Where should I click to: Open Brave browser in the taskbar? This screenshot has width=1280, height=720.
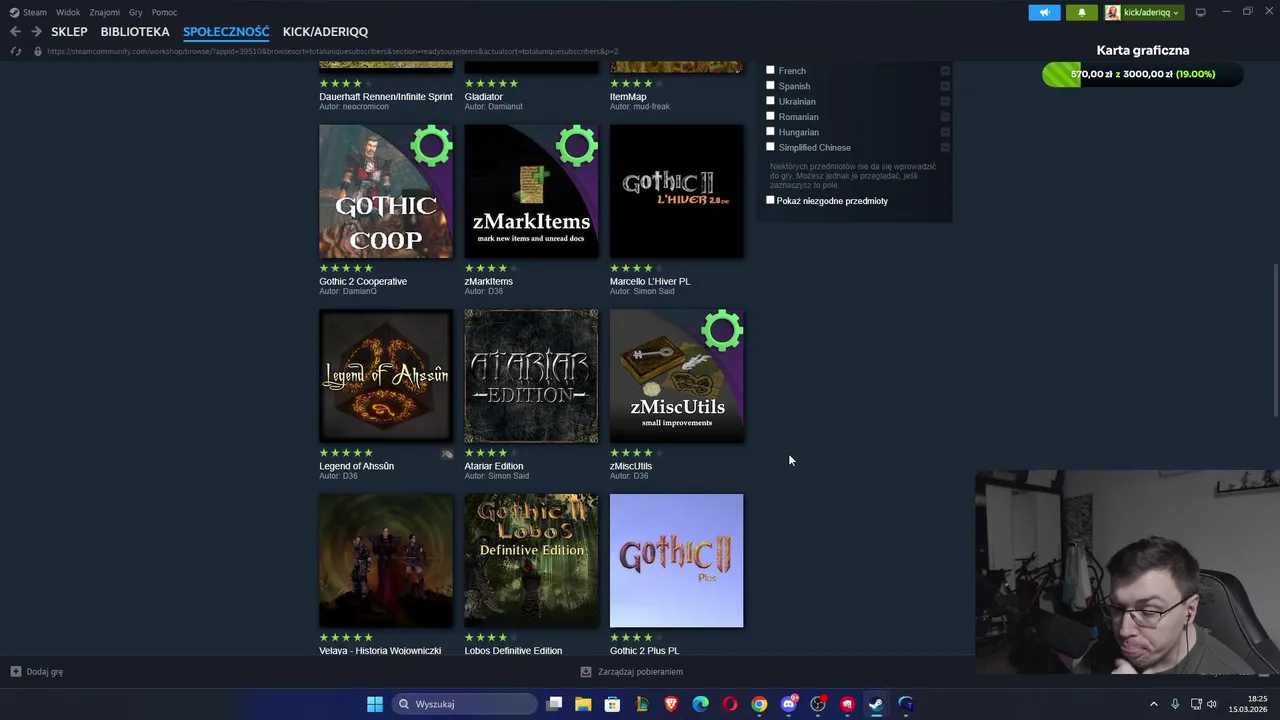(671, 704)
